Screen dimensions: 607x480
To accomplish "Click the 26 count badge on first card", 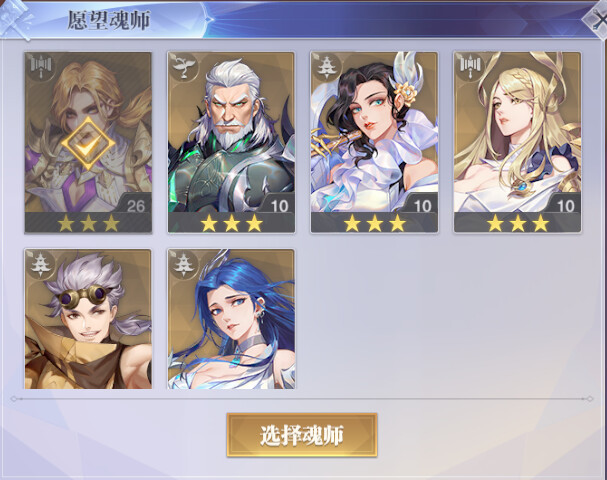I will click(x=135, y=206).
